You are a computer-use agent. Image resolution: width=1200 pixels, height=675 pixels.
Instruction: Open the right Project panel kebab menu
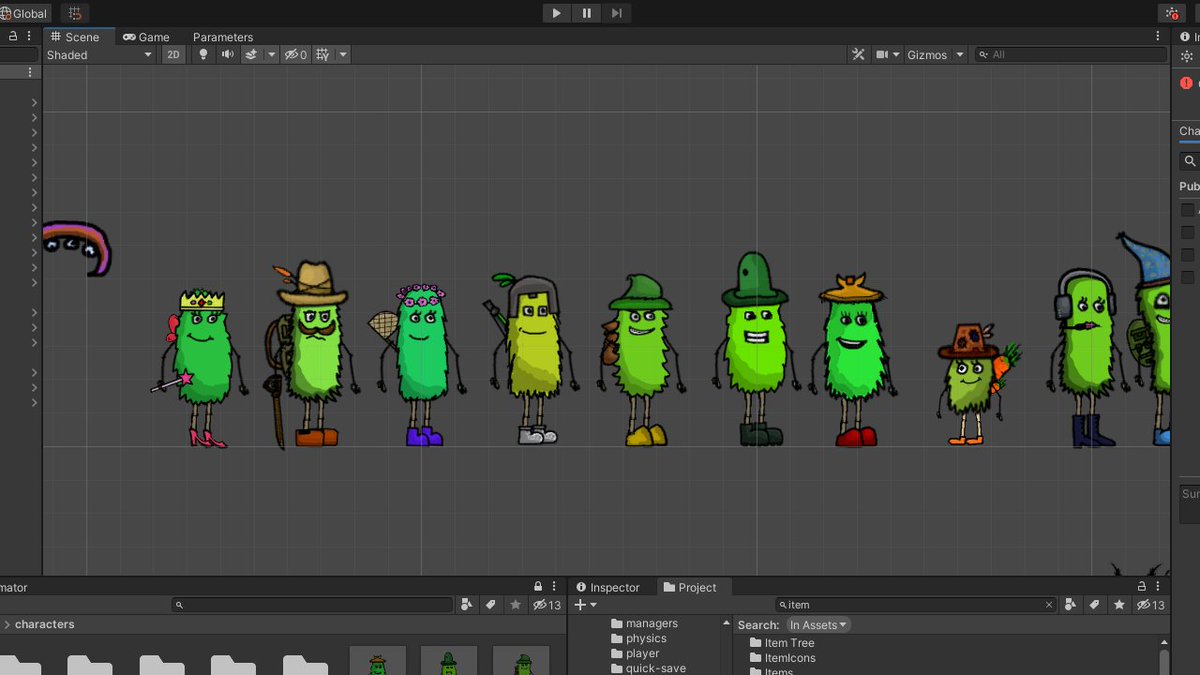(x=1159, y=587)
